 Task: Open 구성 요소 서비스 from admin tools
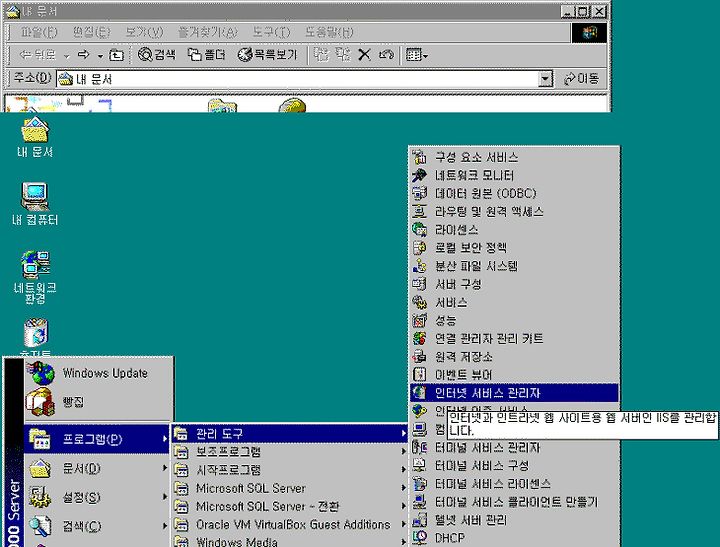click(x=514, y=158)
